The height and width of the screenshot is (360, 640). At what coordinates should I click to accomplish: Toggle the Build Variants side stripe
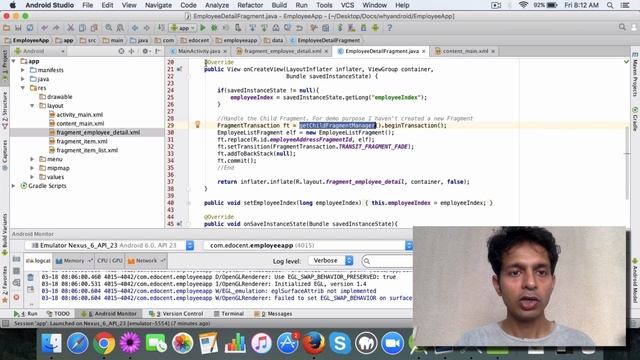(4, 235)
